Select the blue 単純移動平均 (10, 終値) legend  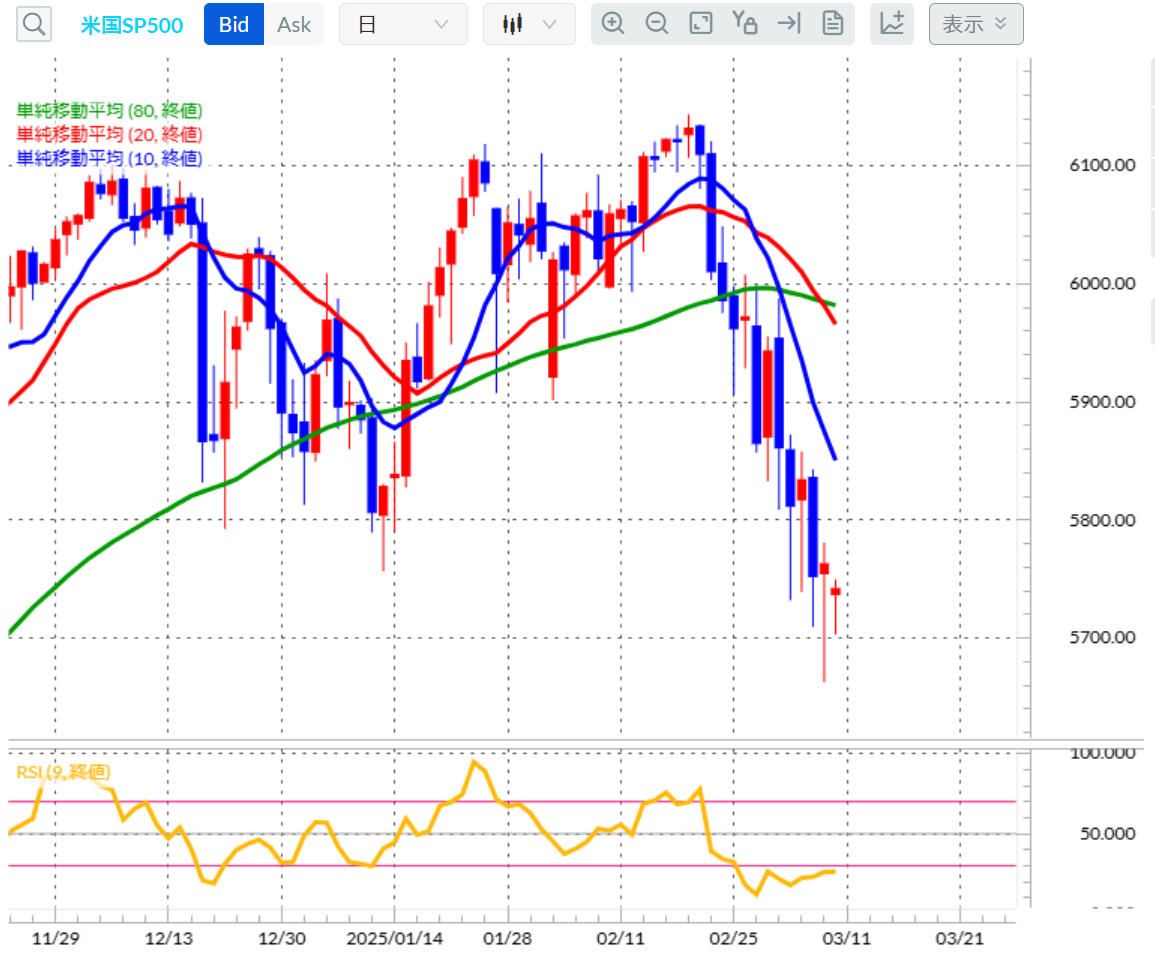[109, 158]
